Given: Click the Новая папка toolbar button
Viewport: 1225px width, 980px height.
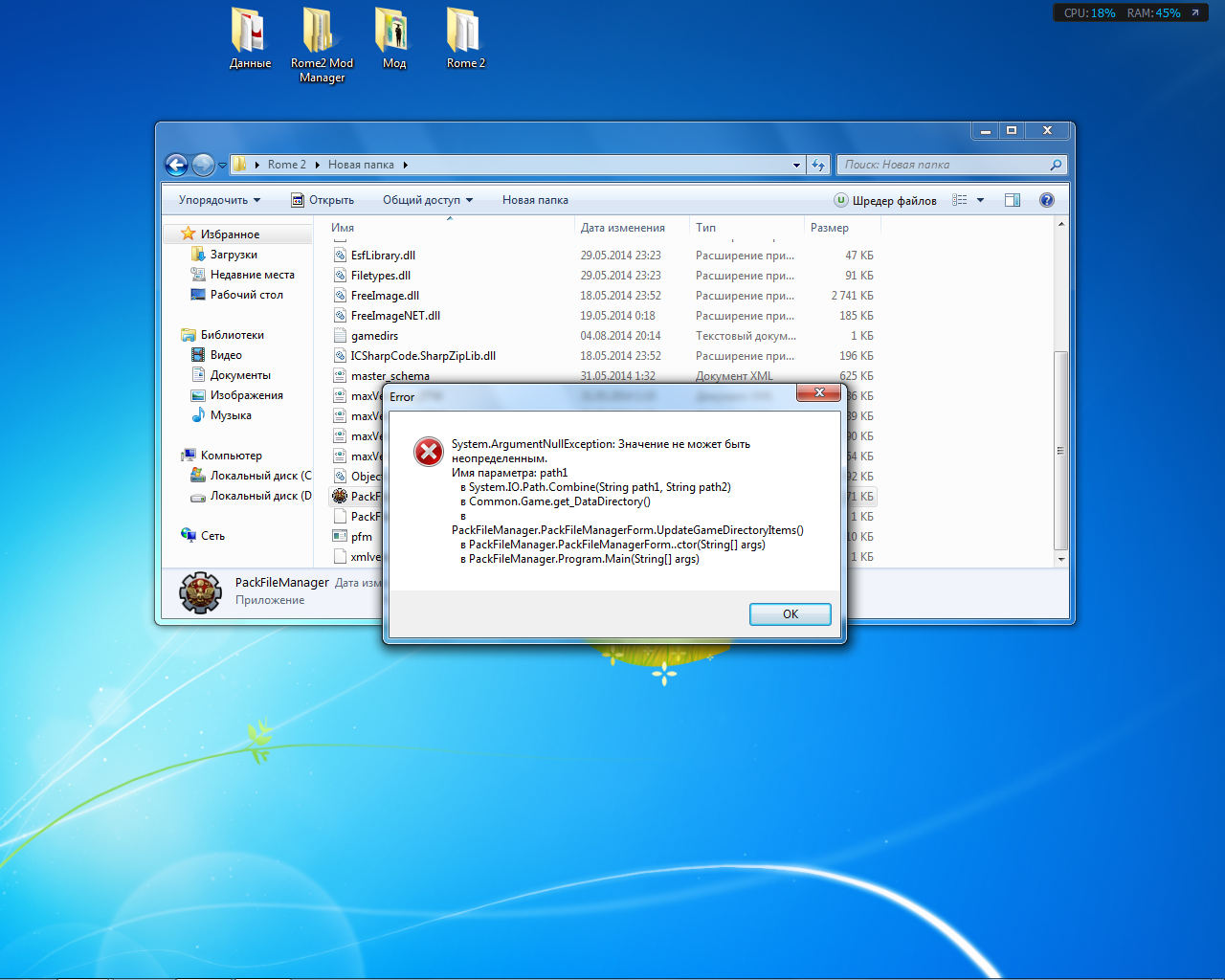Looking at the screenshot, I should (x=535, y=200).
